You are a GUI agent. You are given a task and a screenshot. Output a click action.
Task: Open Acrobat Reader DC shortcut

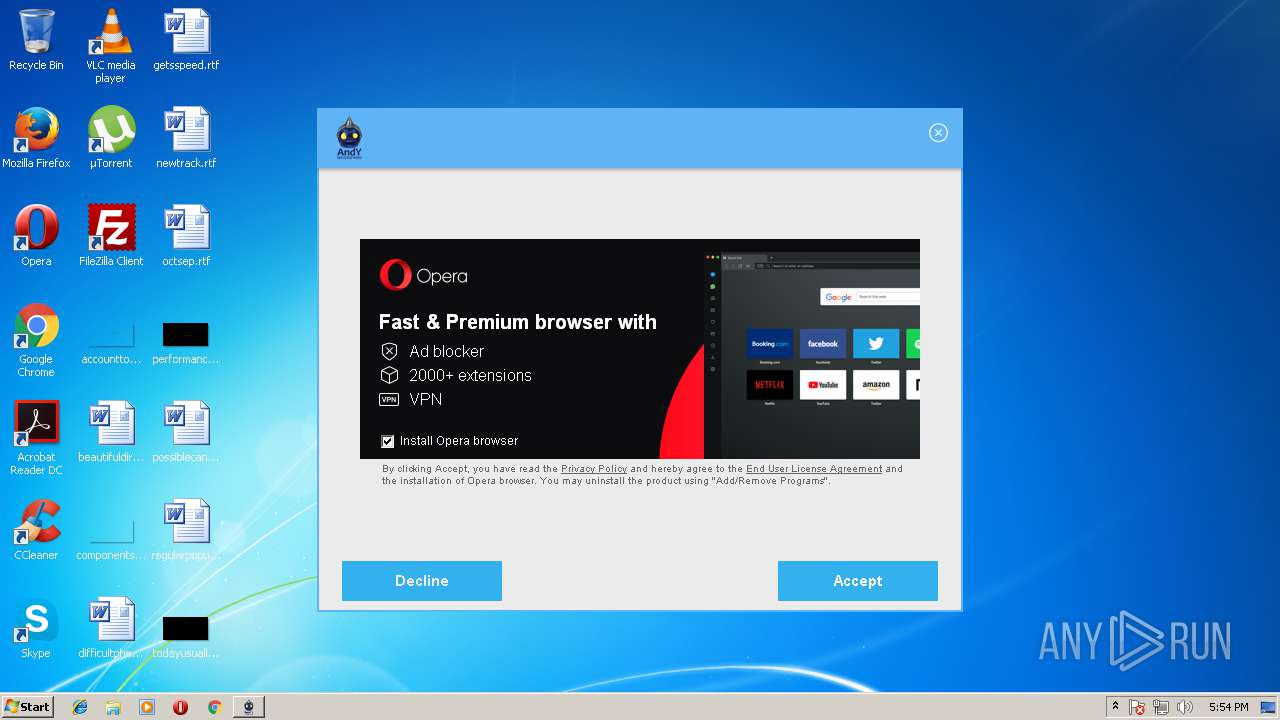tap(36, 438)
